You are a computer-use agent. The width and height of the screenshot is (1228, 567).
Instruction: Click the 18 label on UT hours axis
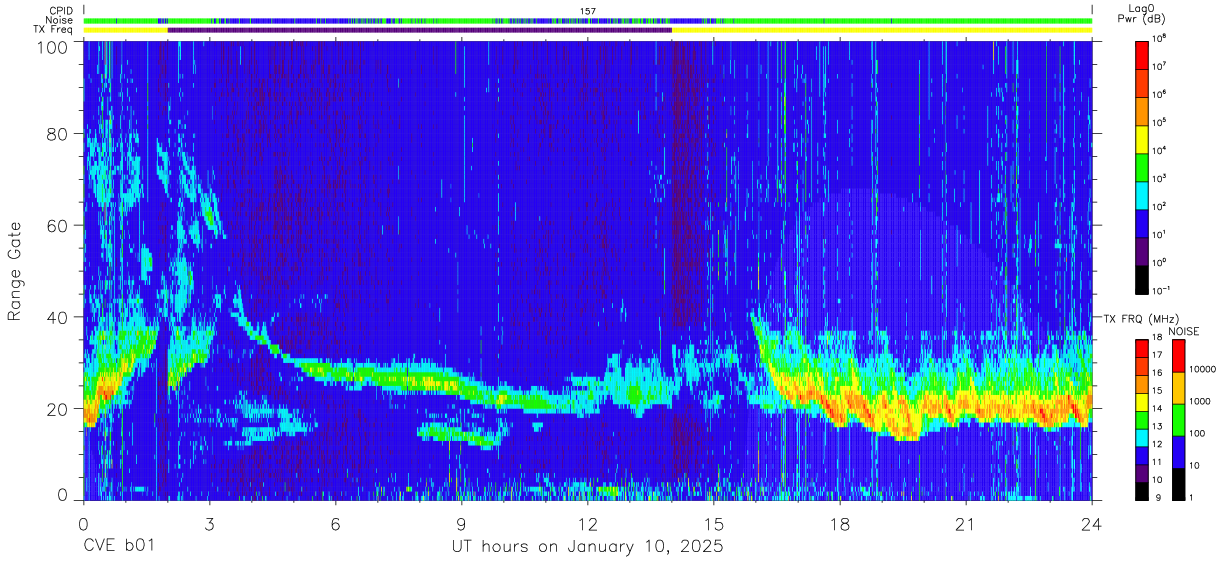tap(840, 524)
